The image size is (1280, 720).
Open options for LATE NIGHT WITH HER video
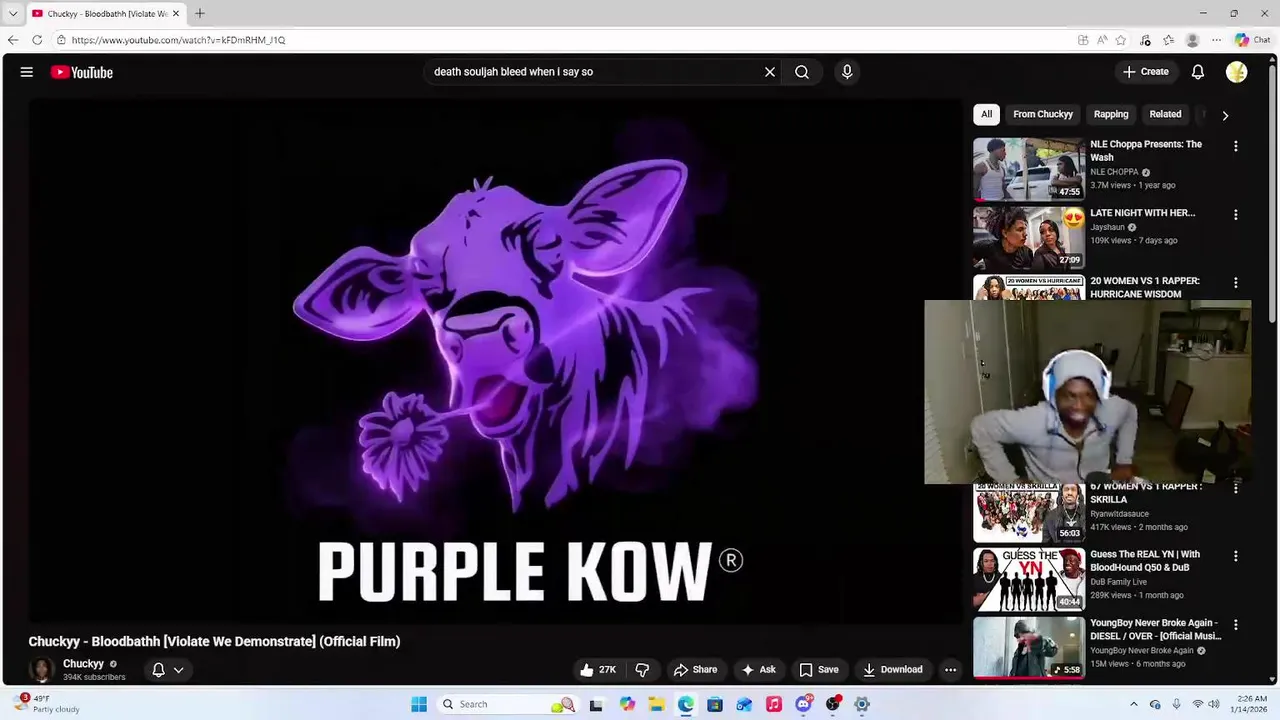point(1236,215)
